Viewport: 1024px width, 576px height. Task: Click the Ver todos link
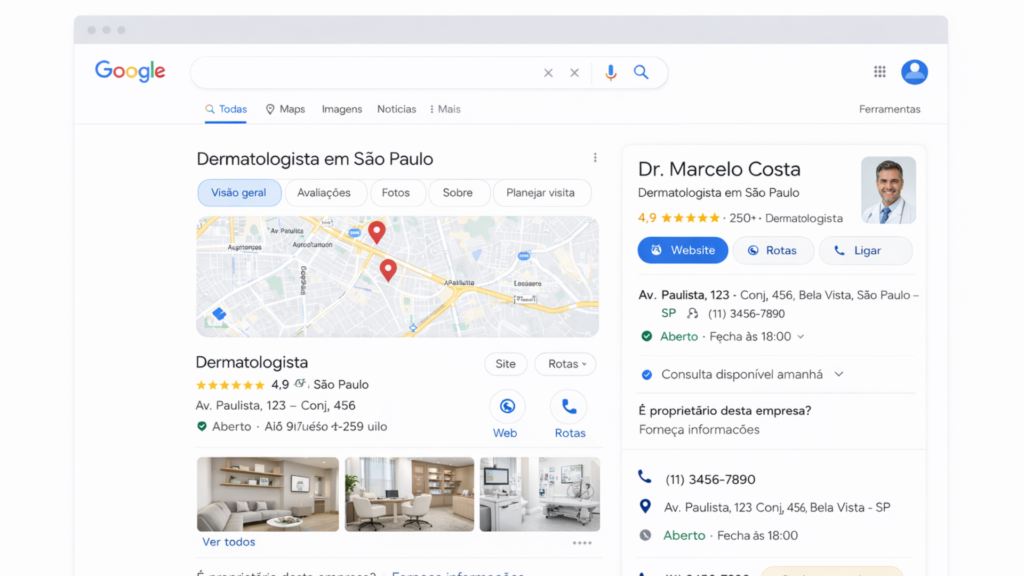pos(229,542)
